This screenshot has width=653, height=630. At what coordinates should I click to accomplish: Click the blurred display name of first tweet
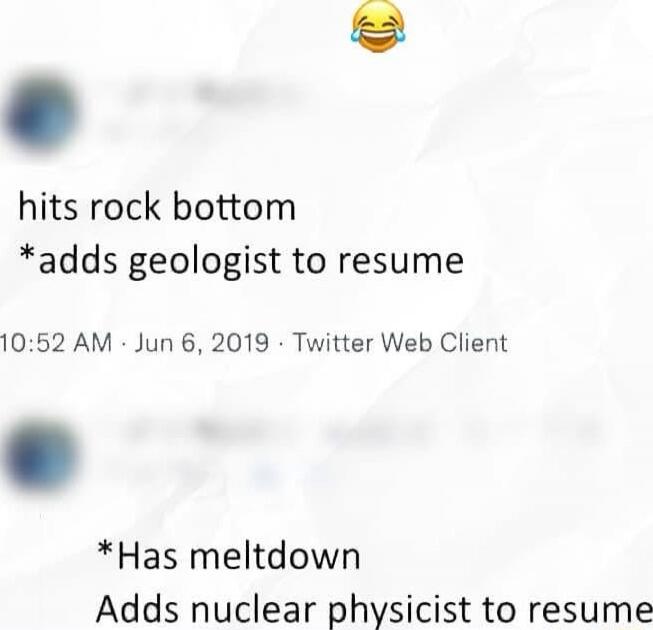pyautogui.click(x=210, y=92)
